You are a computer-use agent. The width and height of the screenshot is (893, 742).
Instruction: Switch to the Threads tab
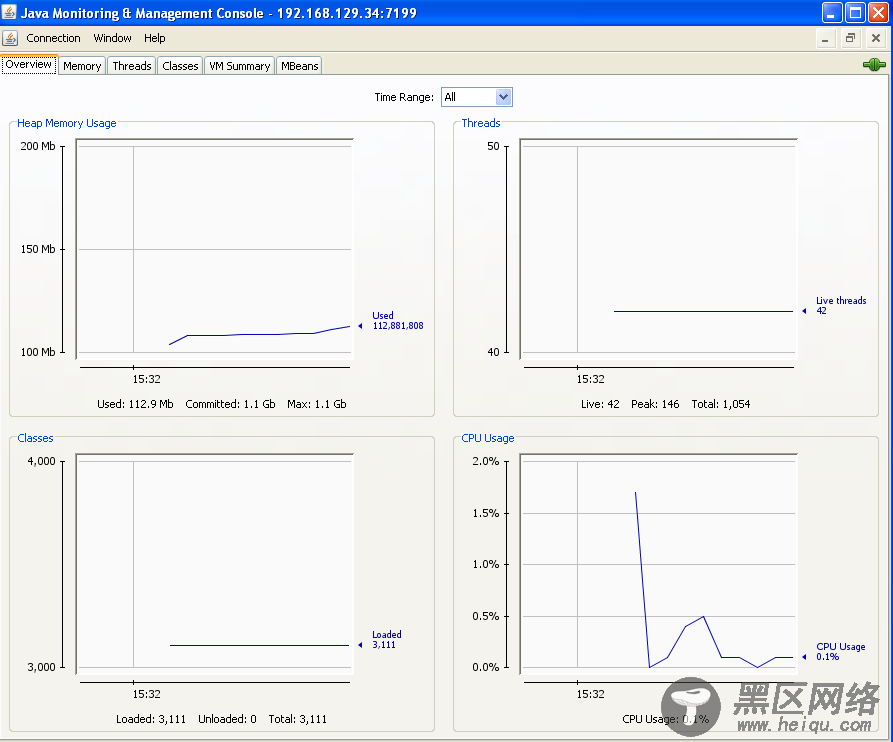coord(132,66)
